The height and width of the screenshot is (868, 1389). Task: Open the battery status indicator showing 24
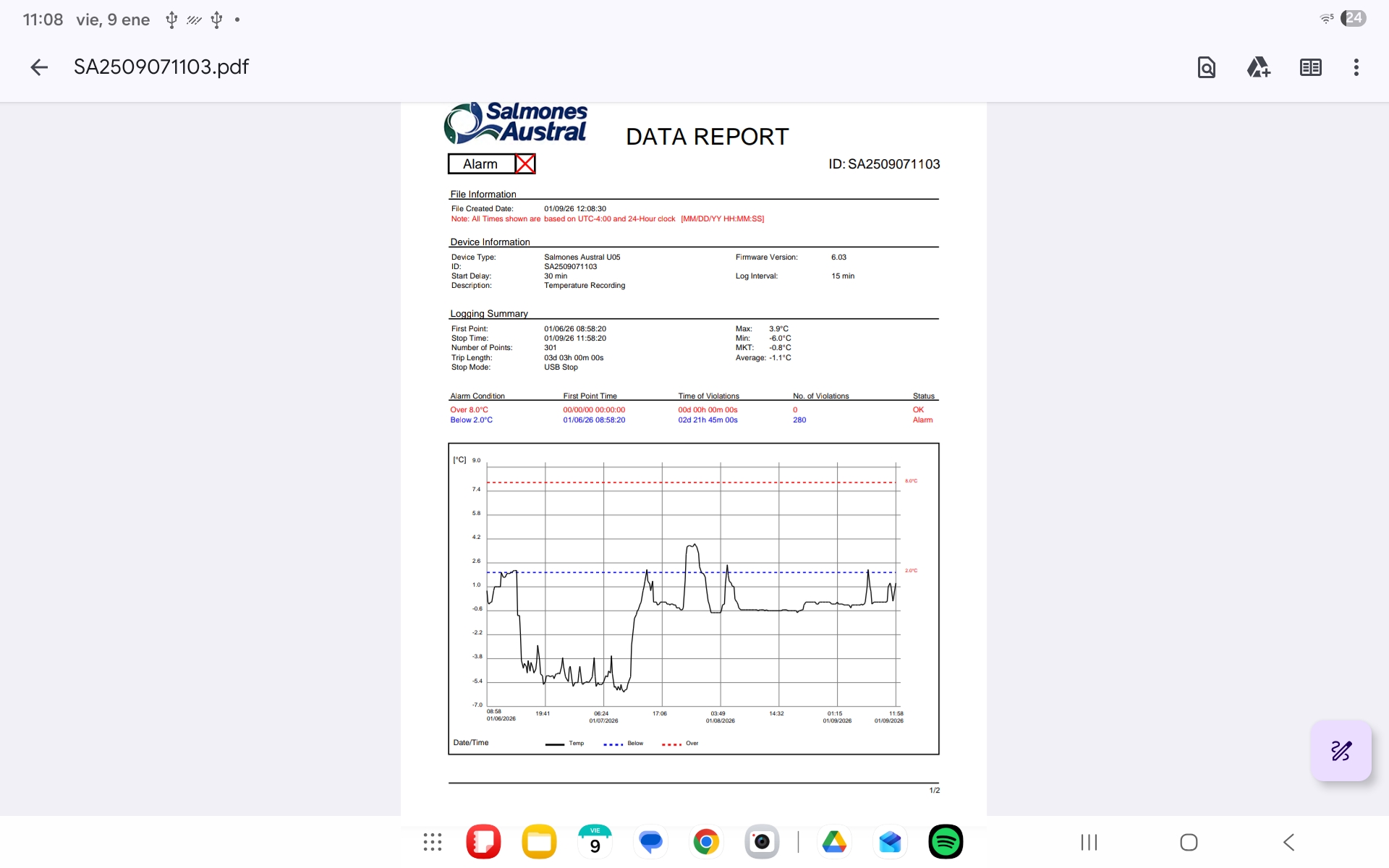click(1354, 19)
